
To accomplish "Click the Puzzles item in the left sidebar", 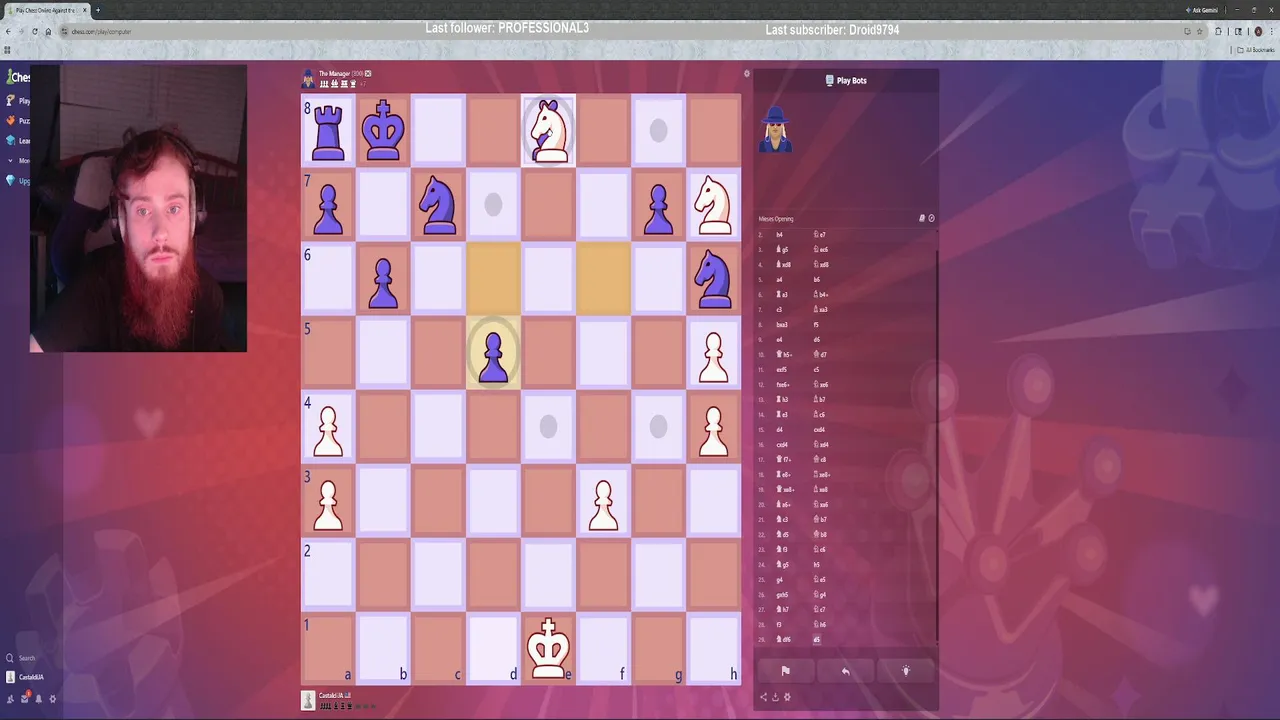I will coord(18,121).
